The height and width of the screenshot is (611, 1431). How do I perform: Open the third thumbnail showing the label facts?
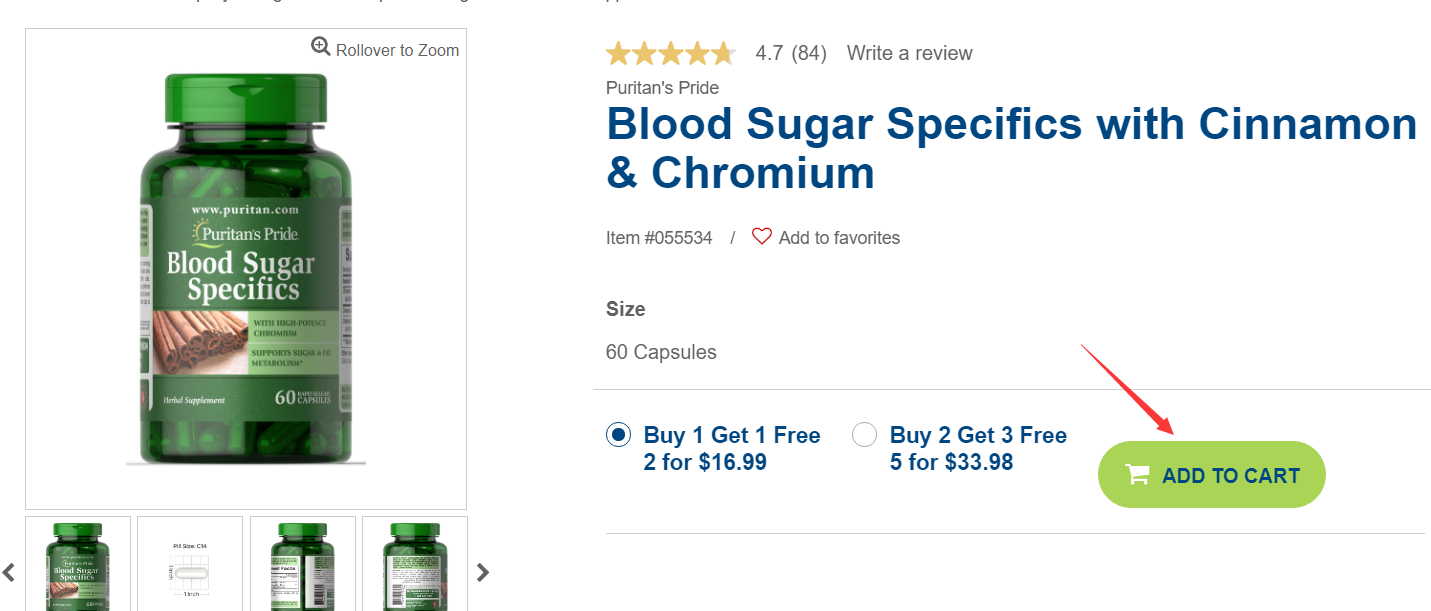point(303,565)
